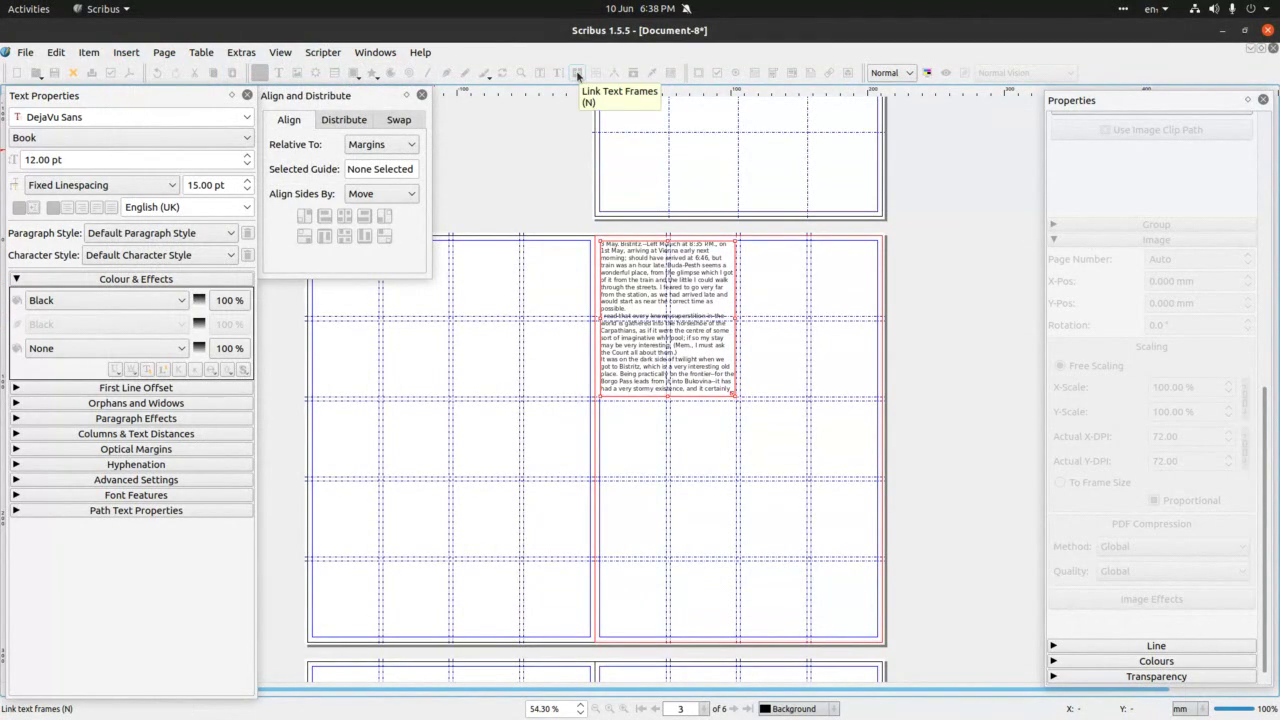Click the orange Close document icon
Screen dimensions: 1280x720
73,73
